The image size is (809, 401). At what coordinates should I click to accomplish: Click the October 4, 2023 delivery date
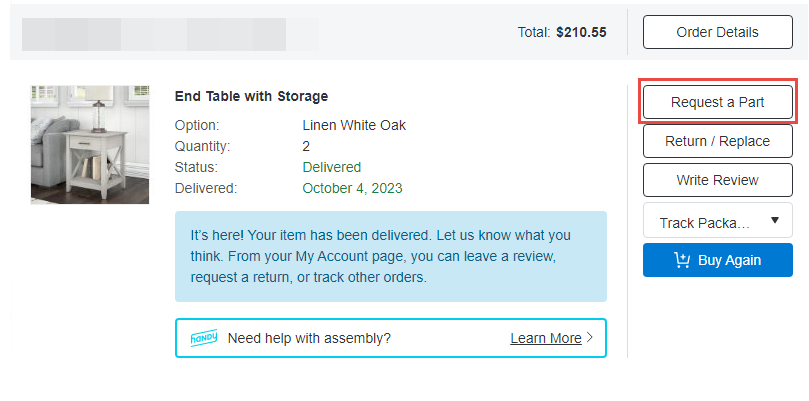tap(352, 188)
